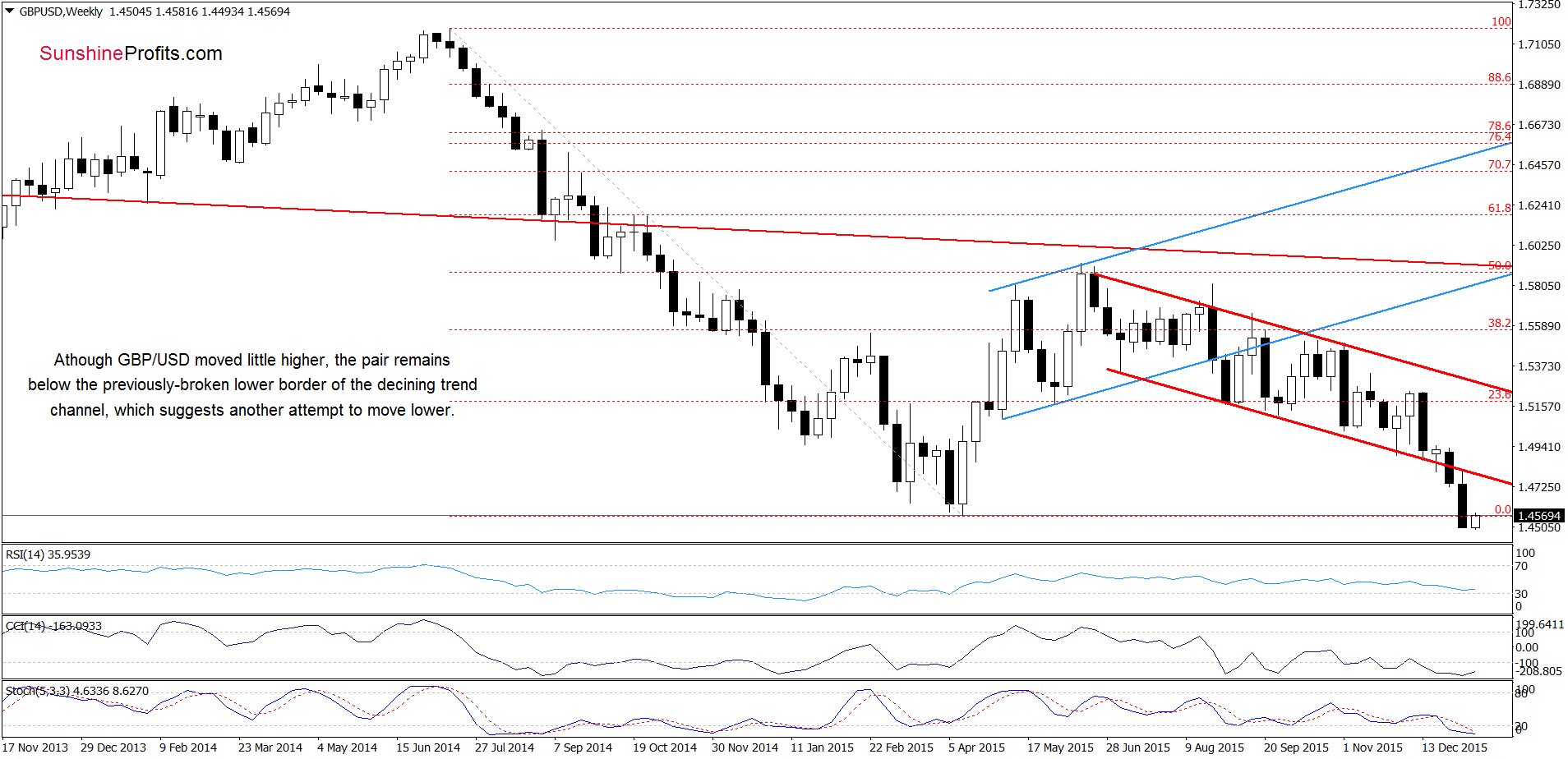Click the 28 Jun 2015 date label
The height and width of the screenshot is (759, 1568).
point(1138,747)
